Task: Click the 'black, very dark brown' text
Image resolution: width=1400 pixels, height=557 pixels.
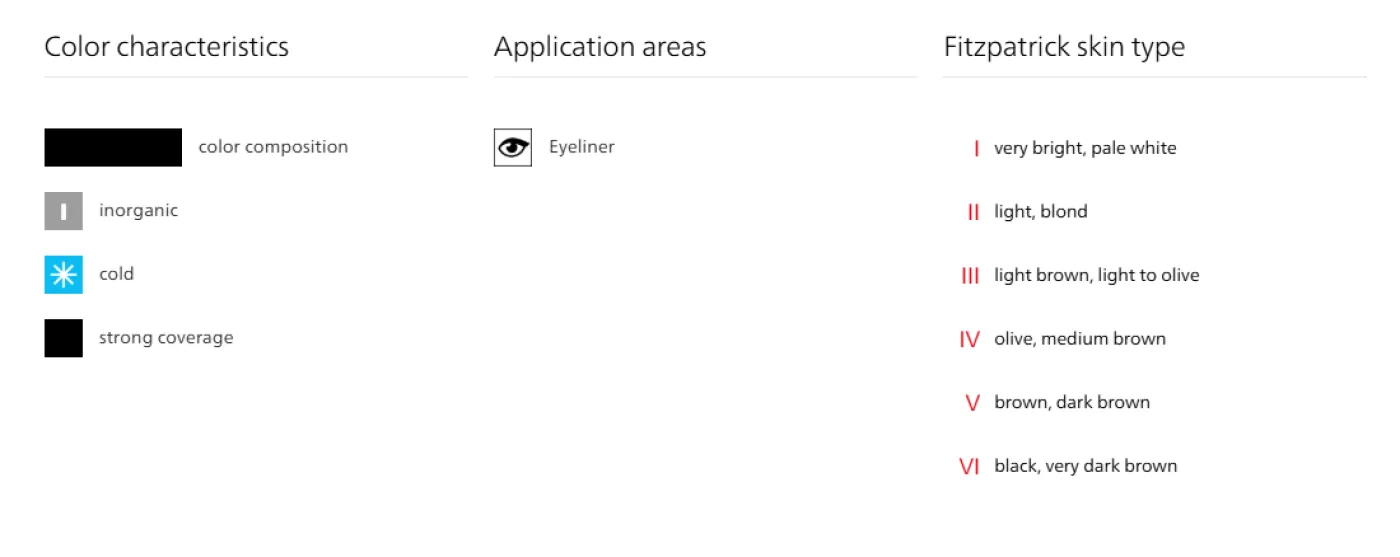Action: pyautogui.click(x=1085, y=466)
